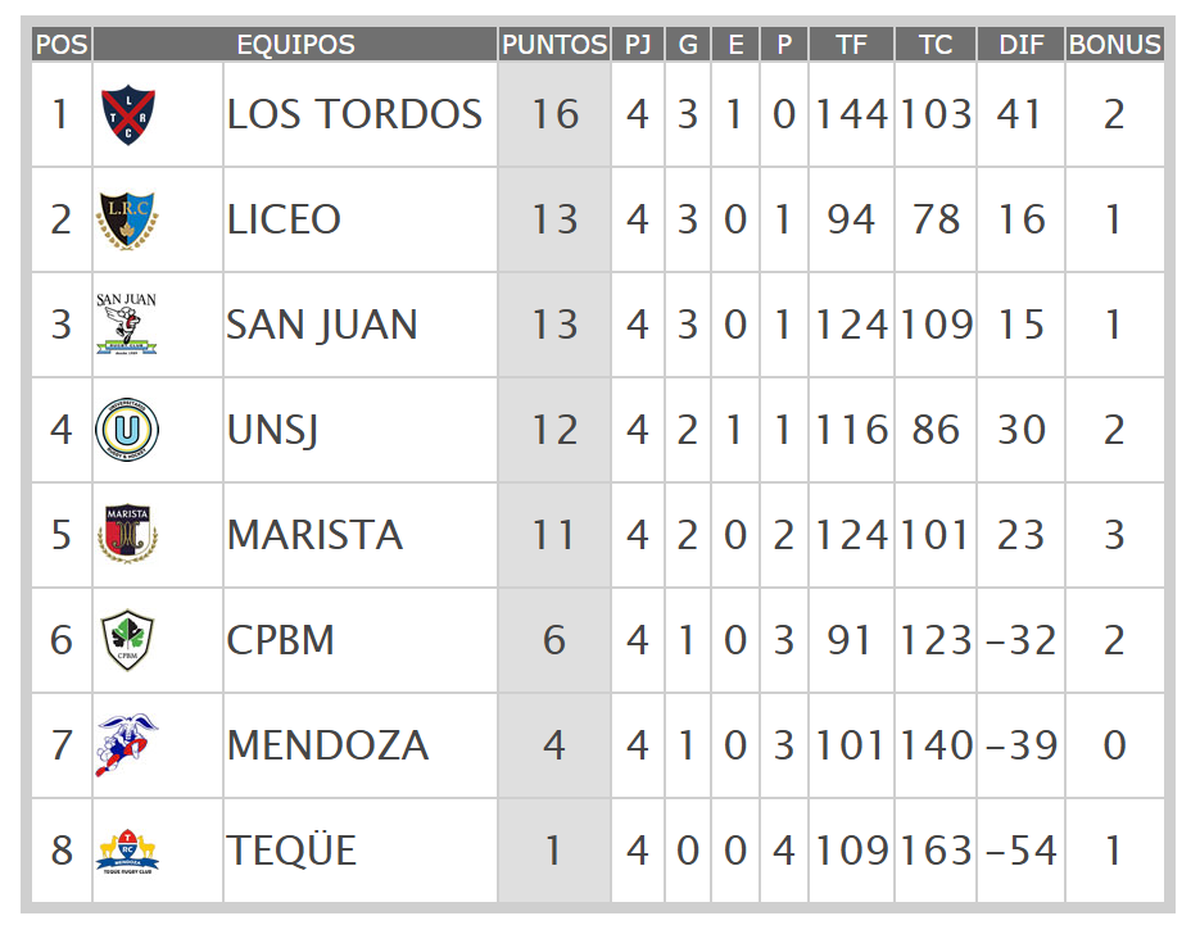Image resolution: width=1200 pixels, height=925 pixels.
Task: Click Los Tordos' 16 points cell
Action: point(554,115)
